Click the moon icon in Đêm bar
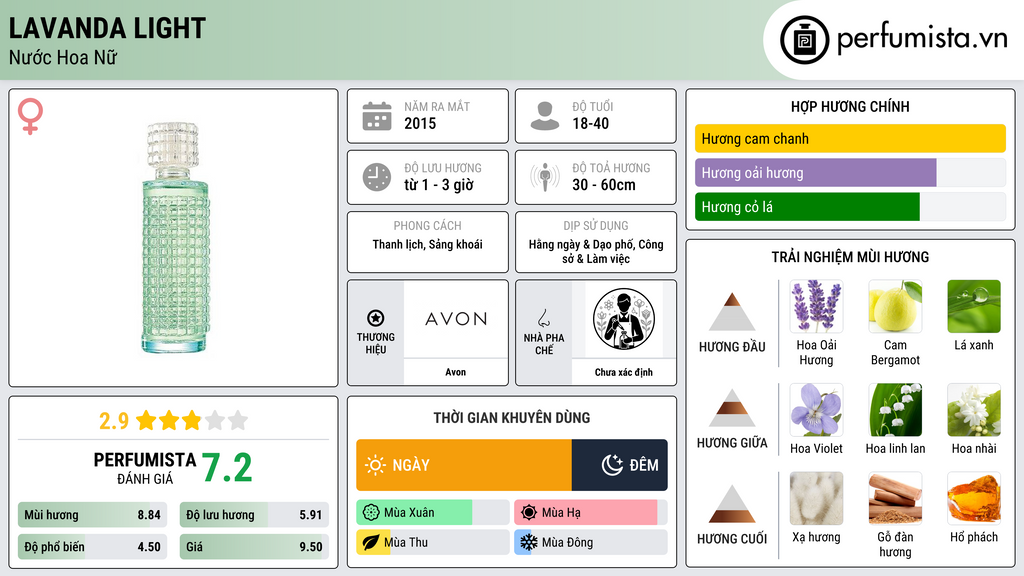The width and height of the screenshot is (1024, 576). pos(612,465)
